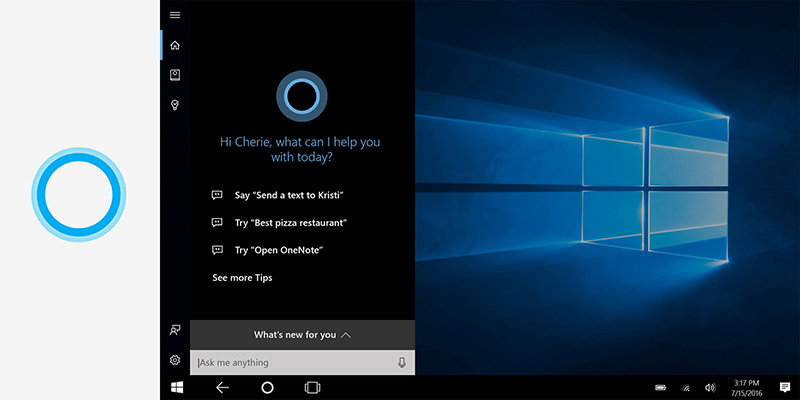Open the volume control in system tray

tap(710, 387)
